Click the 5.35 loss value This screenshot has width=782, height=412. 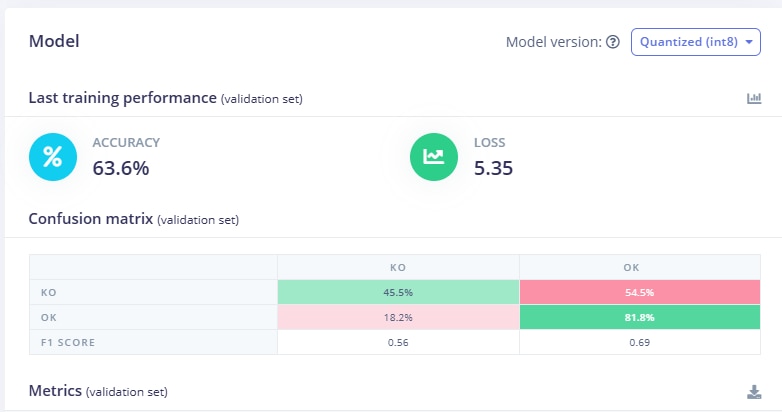[493, 168]
